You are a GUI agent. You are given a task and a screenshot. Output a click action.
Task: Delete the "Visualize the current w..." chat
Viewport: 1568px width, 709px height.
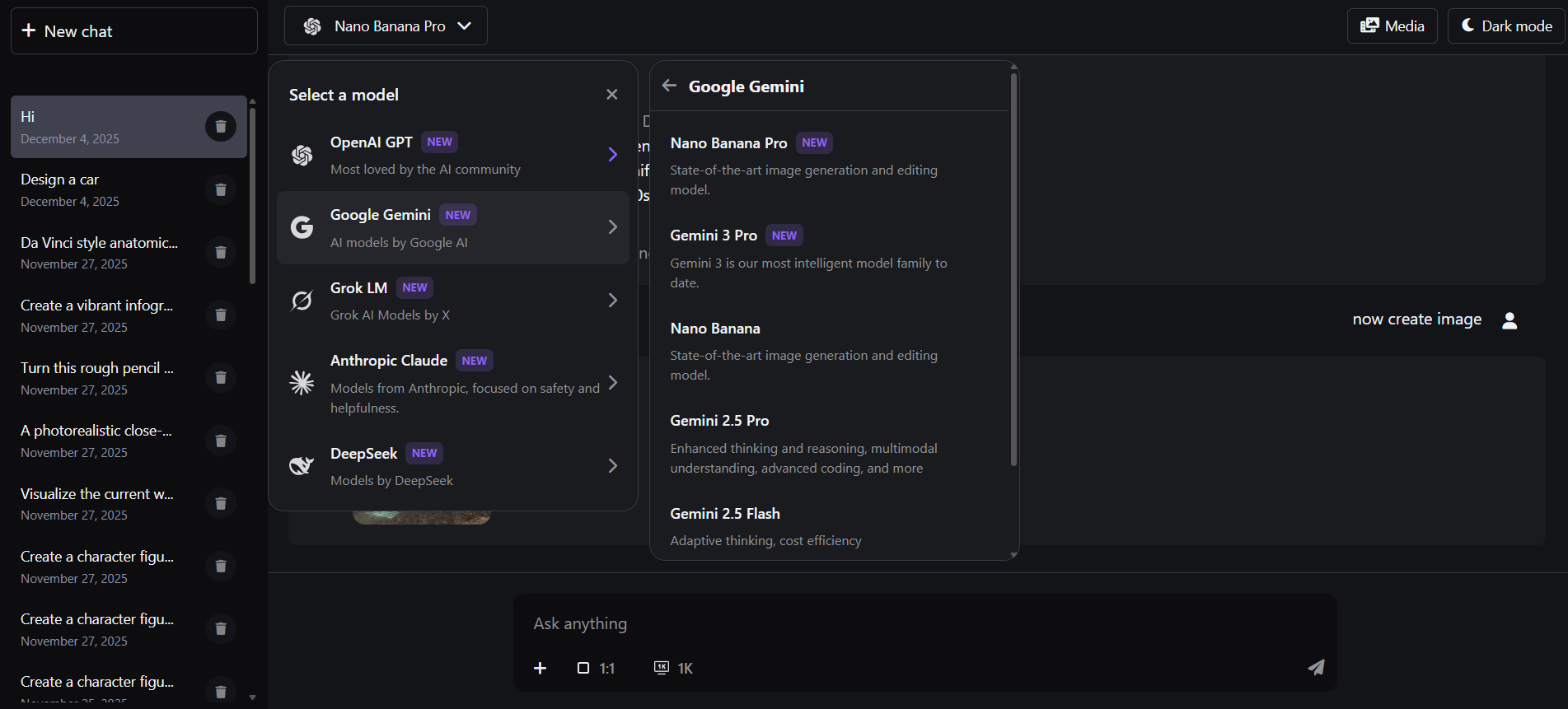(221, 503)
